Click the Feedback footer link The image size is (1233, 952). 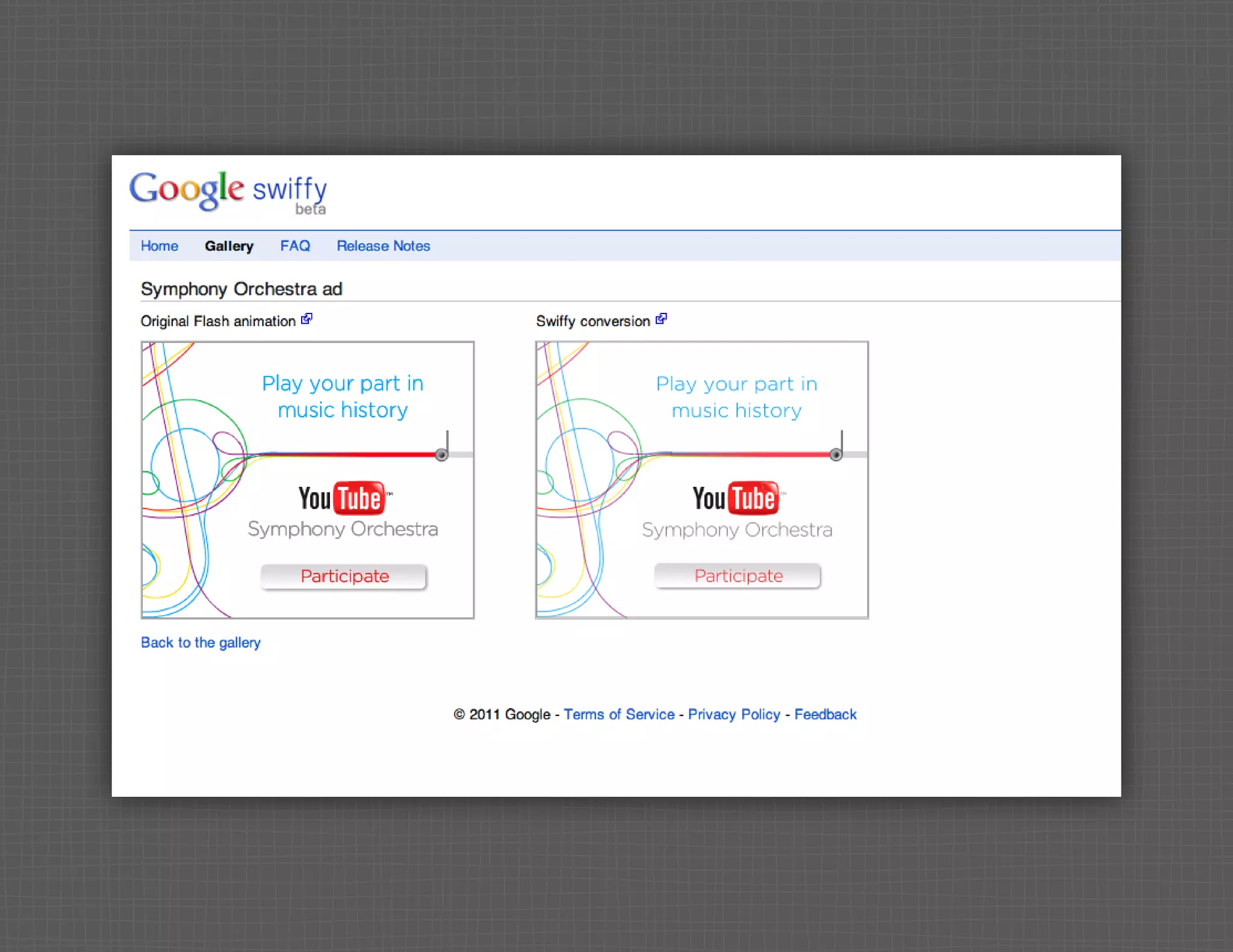[825, 714]
